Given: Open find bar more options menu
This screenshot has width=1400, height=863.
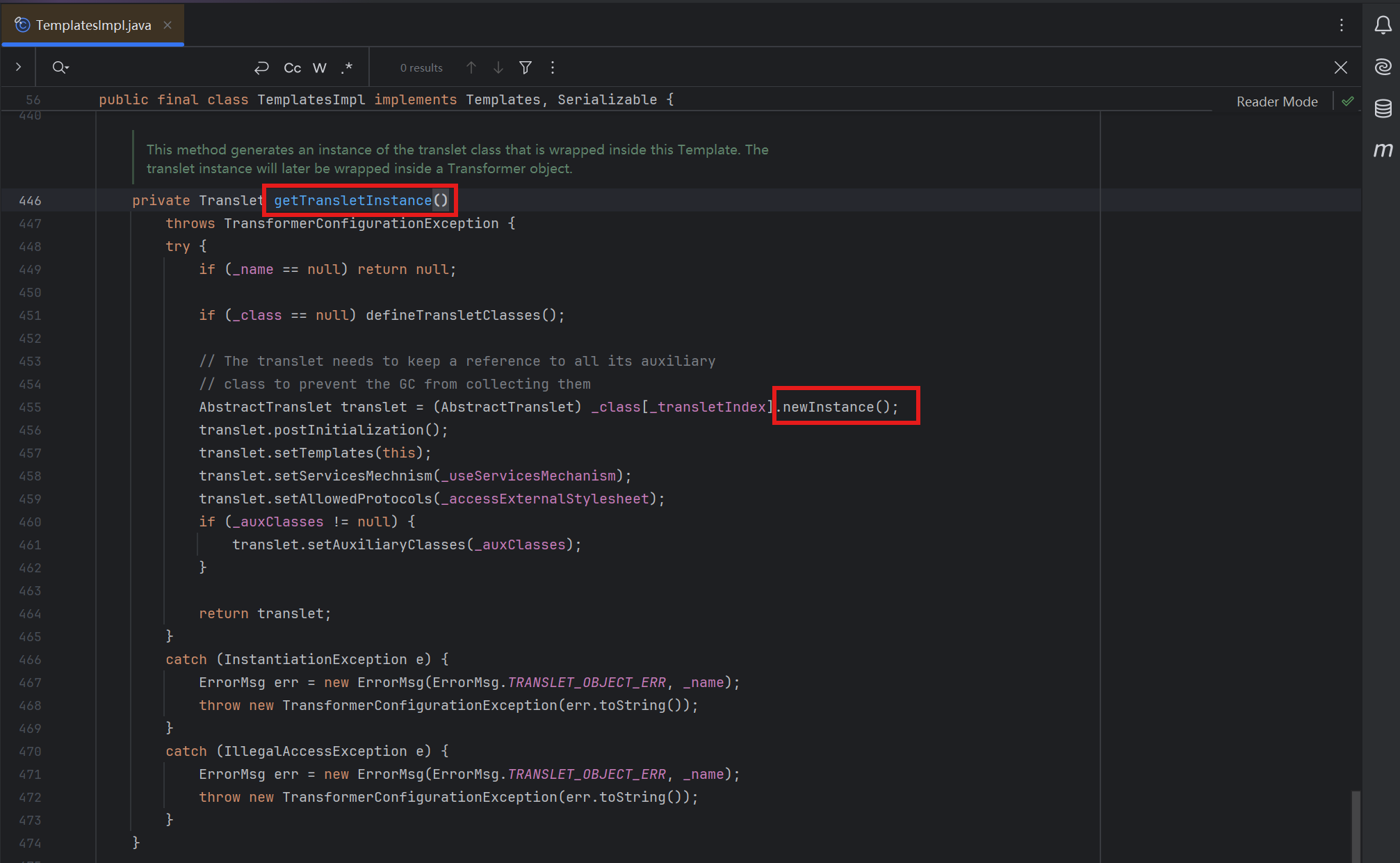Looking at the screenshot, I should click(x=553, y=67).
